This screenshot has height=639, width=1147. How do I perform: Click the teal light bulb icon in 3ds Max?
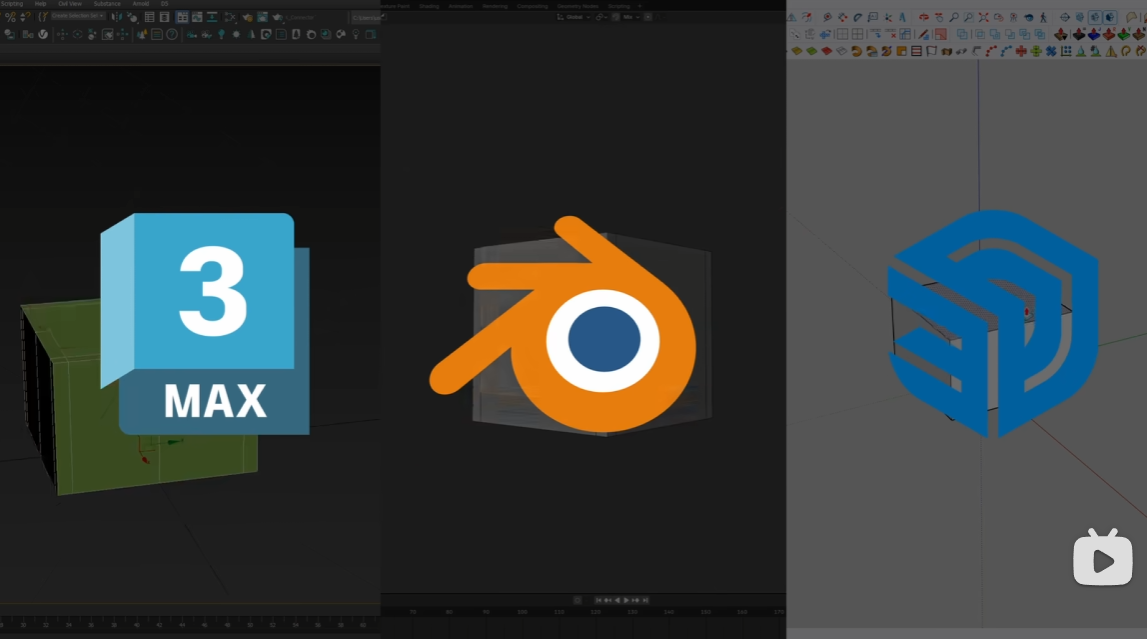click(221, 34)
